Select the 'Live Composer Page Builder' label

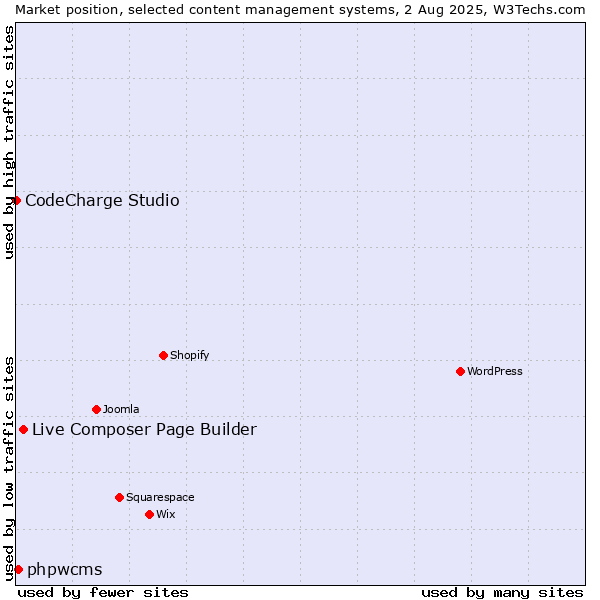(x=144, y=430)
